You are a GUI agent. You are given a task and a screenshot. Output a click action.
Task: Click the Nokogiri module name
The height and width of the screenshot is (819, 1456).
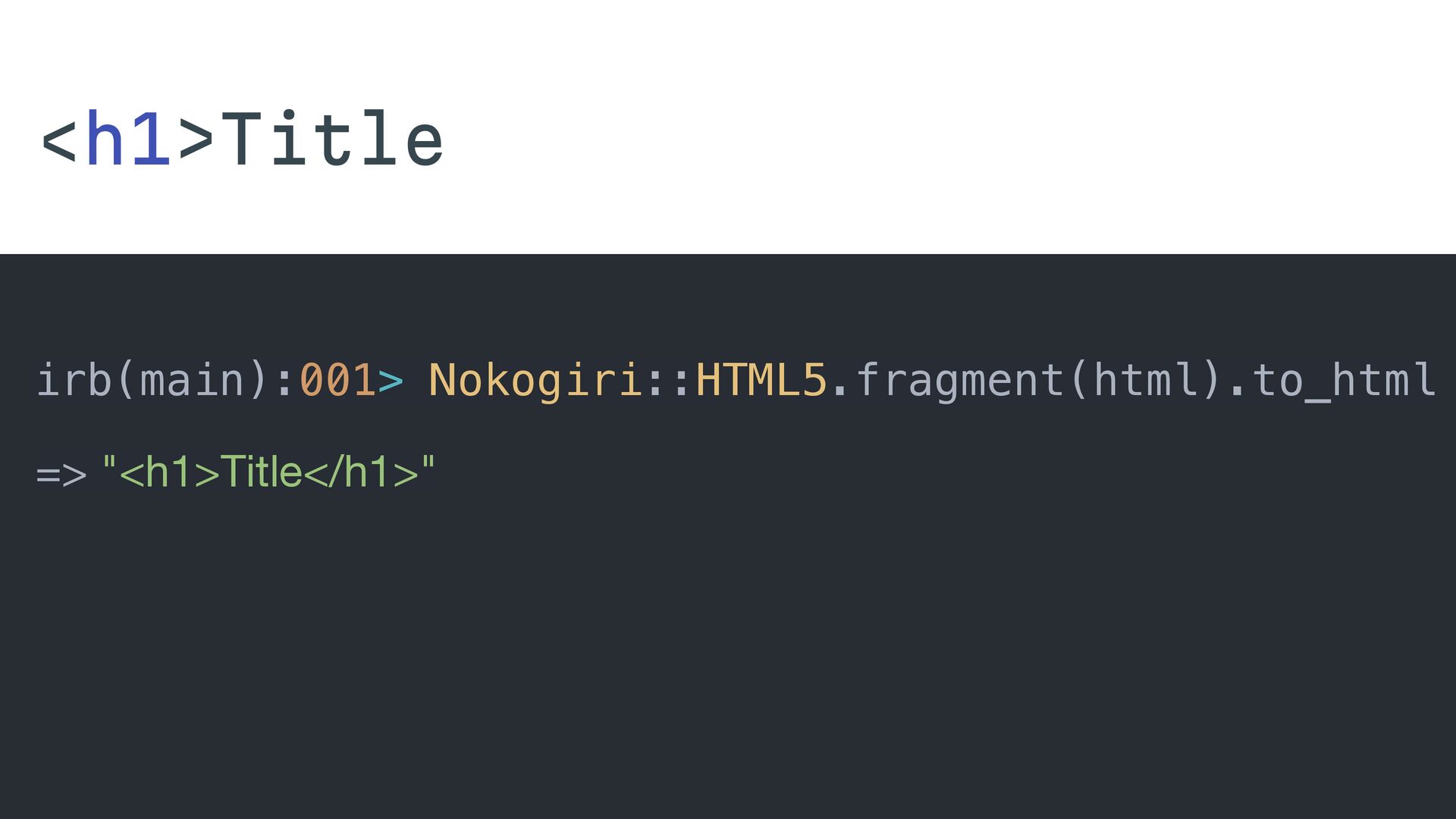[535, 380]
